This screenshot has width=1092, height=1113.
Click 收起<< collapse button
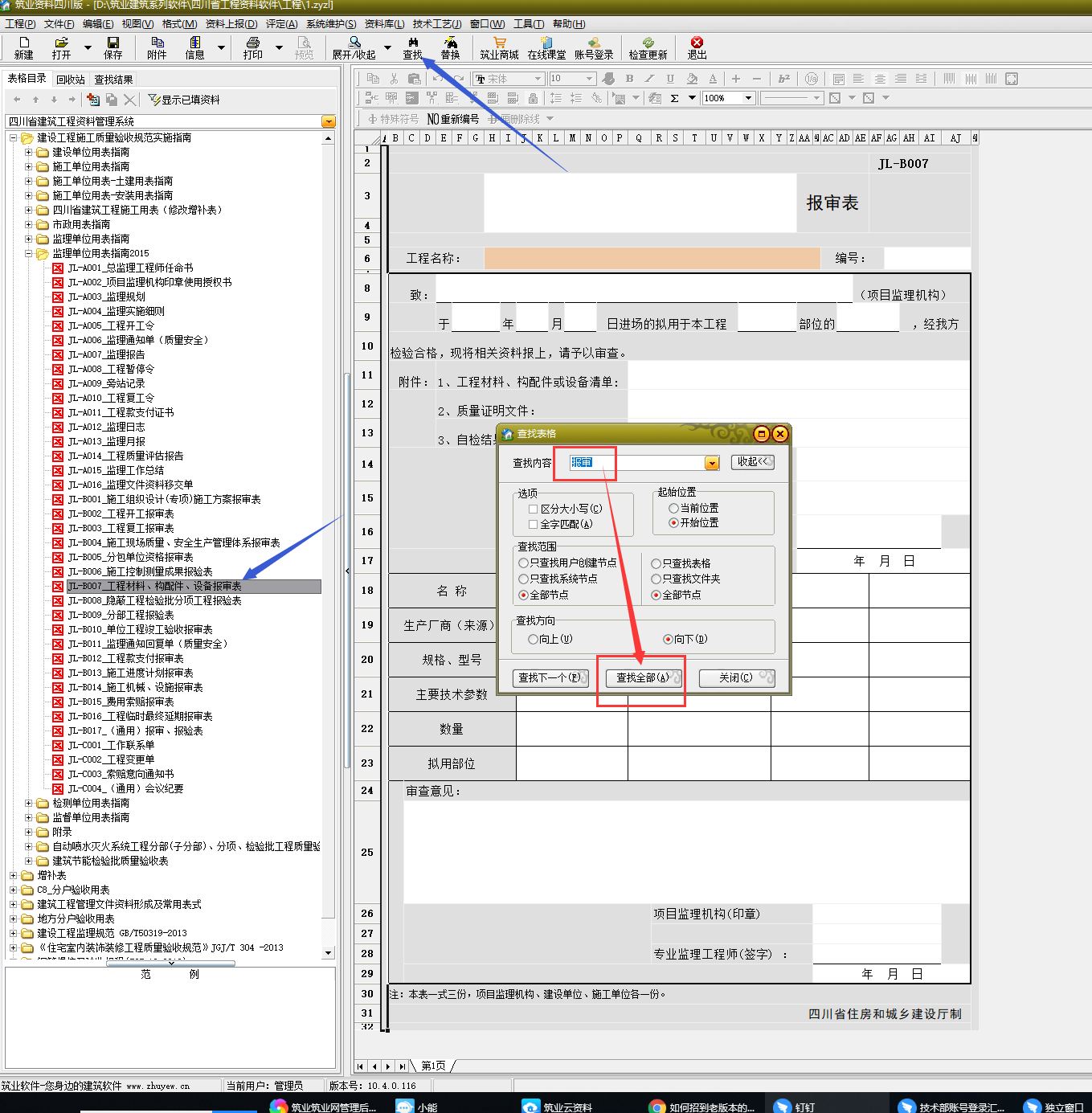pos(753,462)
